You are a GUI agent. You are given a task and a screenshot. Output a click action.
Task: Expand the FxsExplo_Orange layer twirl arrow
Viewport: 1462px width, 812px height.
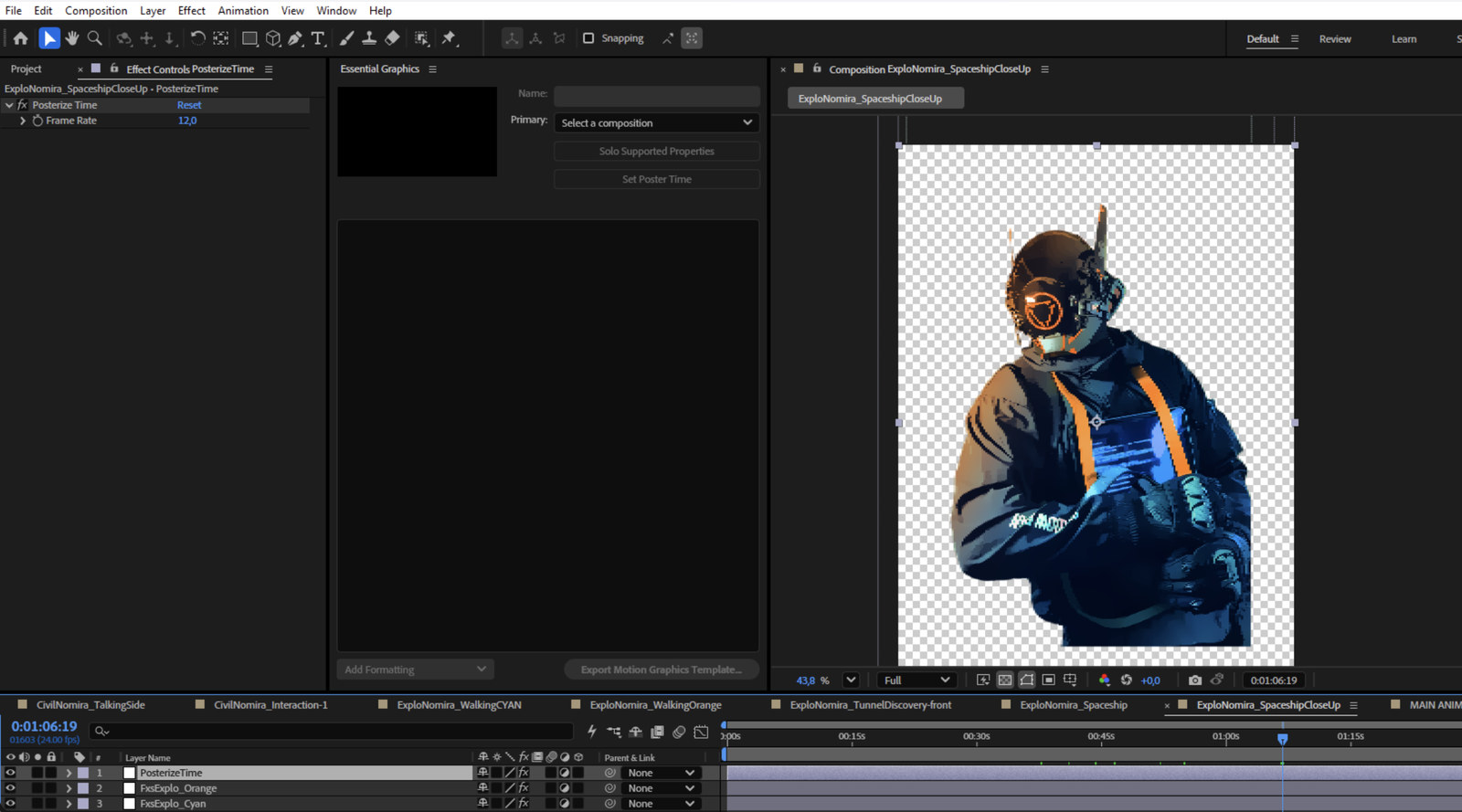click(x=69, y=788)
